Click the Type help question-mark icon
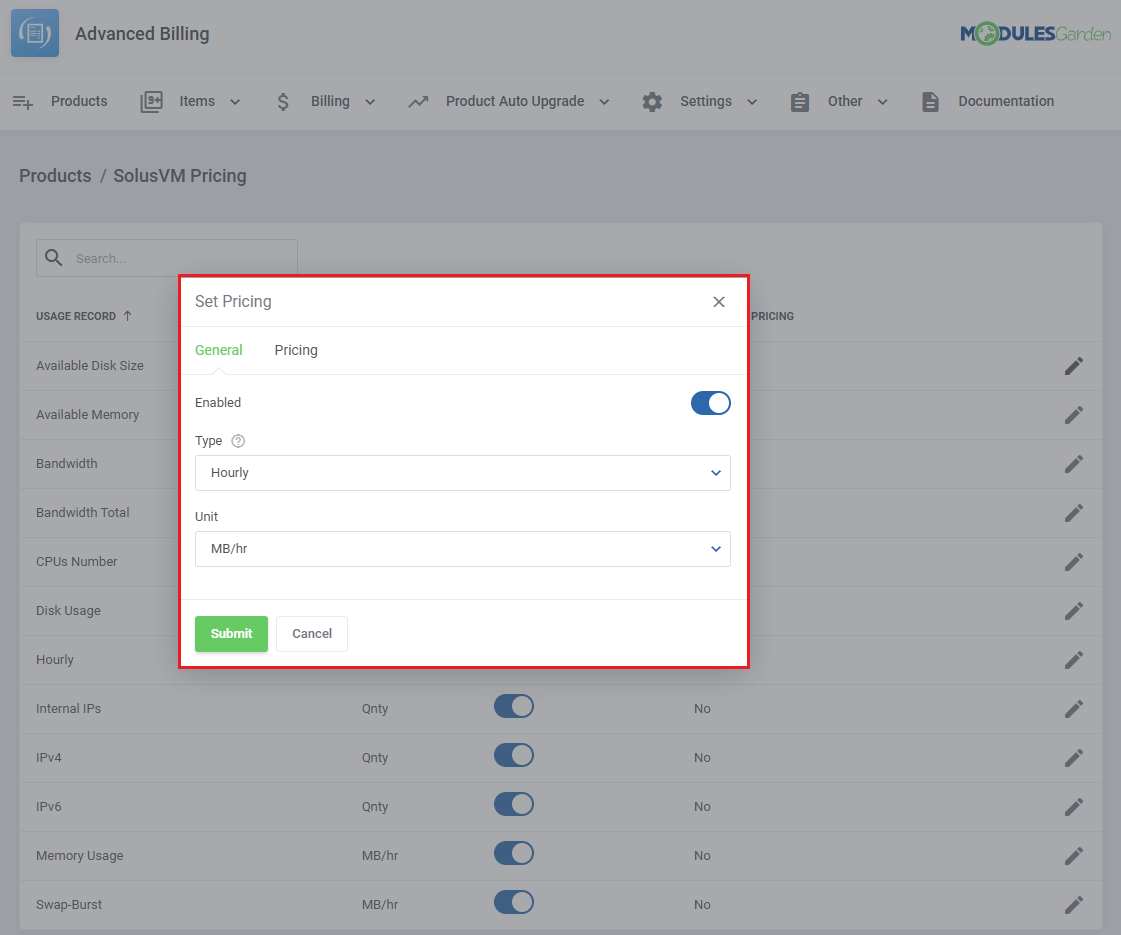The height and width of the screenshot is (935, 1121). [238, 441]
